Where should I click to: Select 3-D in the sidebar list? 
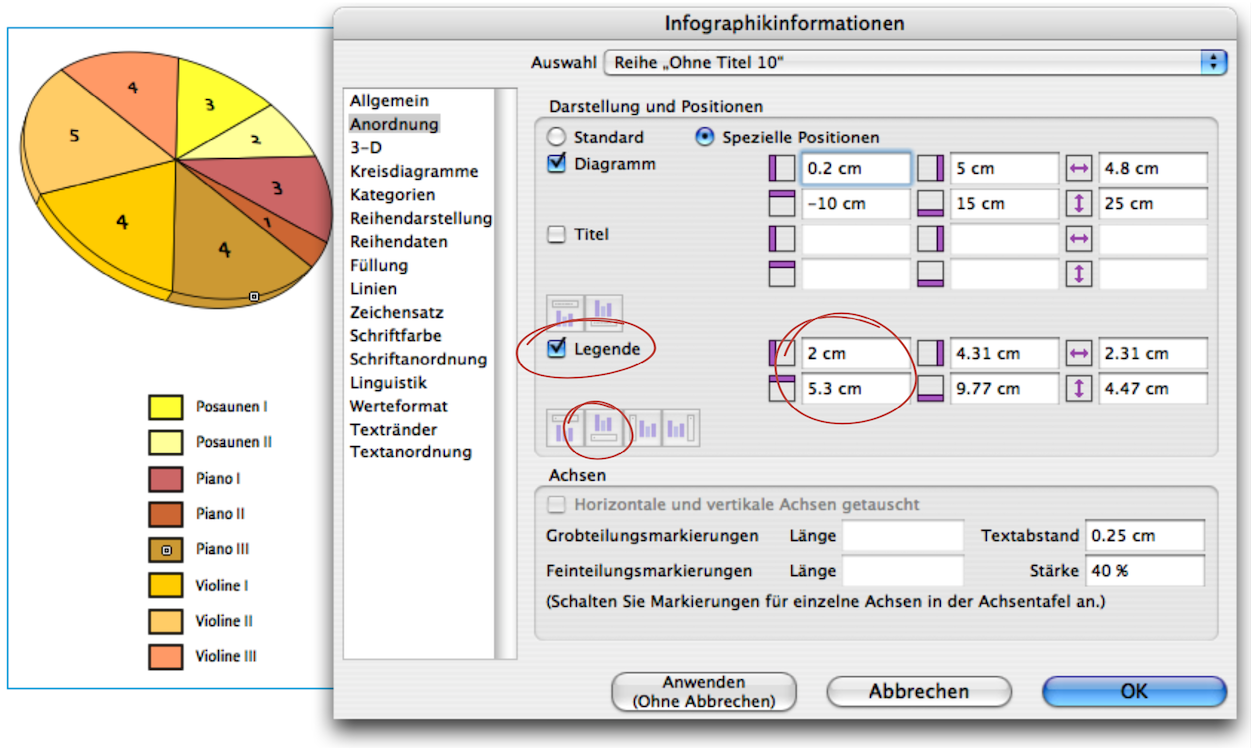pyautogui.click(x=366, y=147)
